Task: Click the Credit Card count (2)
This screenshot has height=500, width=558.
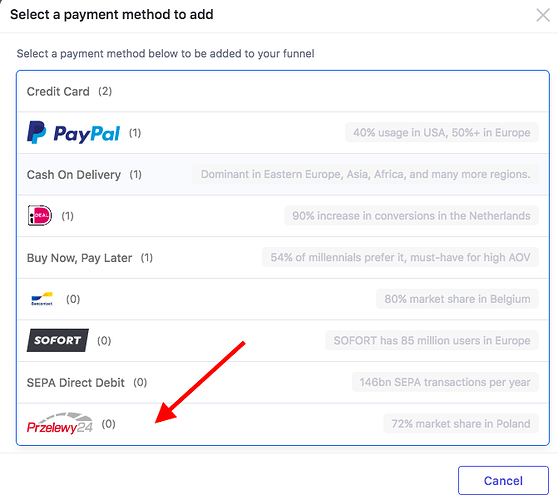Action: [105, 91]
